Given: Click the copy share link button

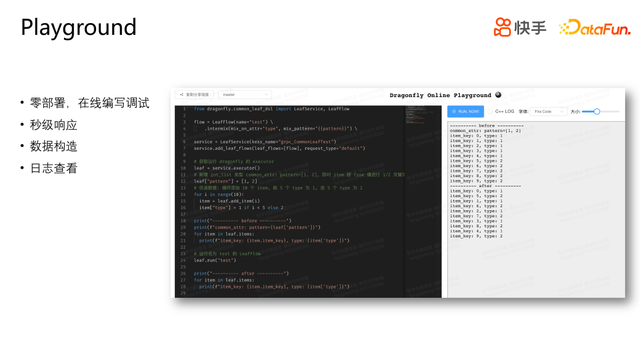Looking at the screenshot, I should pos(194,95).
